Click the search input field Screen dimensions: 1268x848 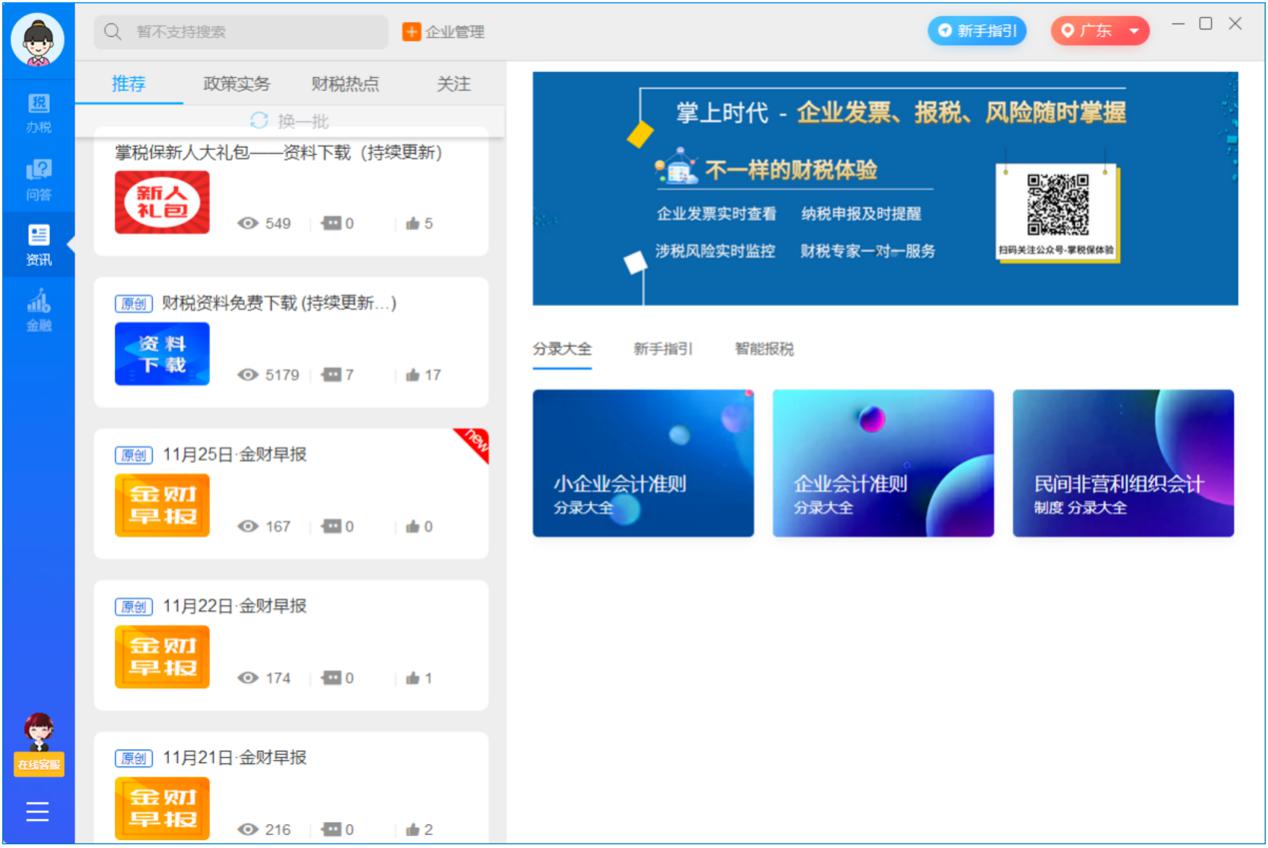click(x=241, y=32)
